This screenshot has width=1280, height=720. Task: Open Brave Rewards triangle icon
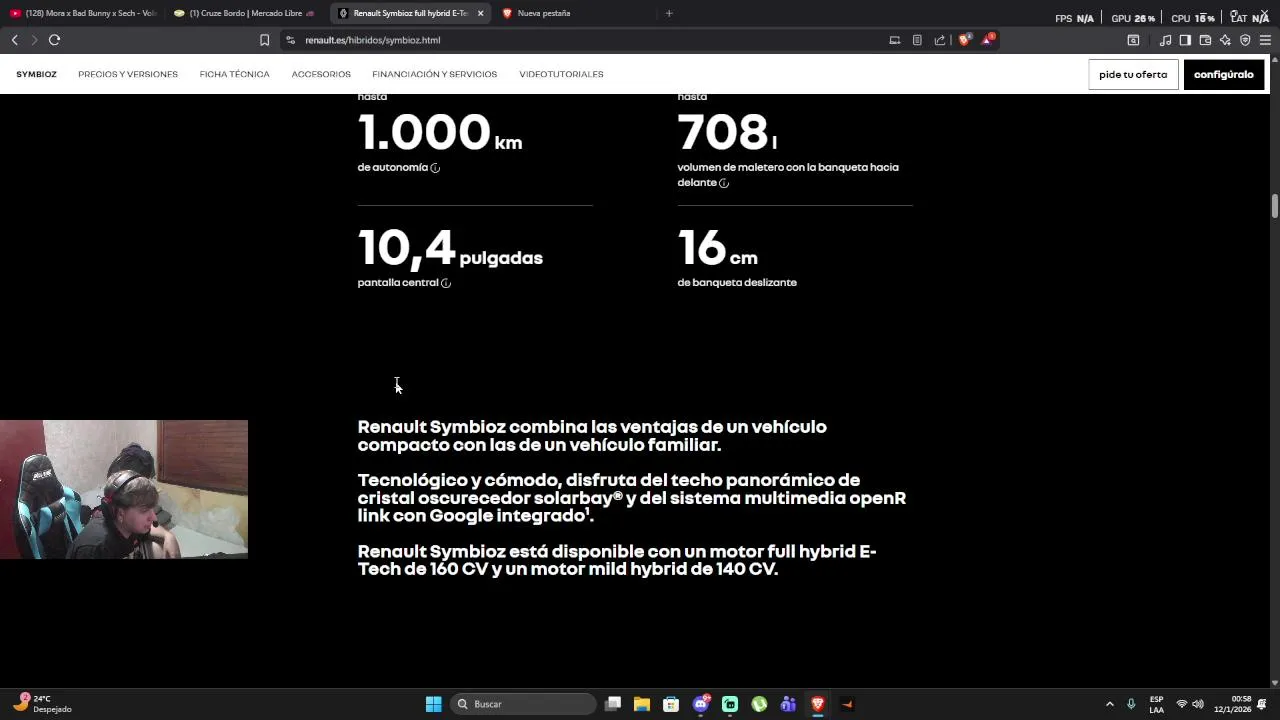click(x=988, y=40)
